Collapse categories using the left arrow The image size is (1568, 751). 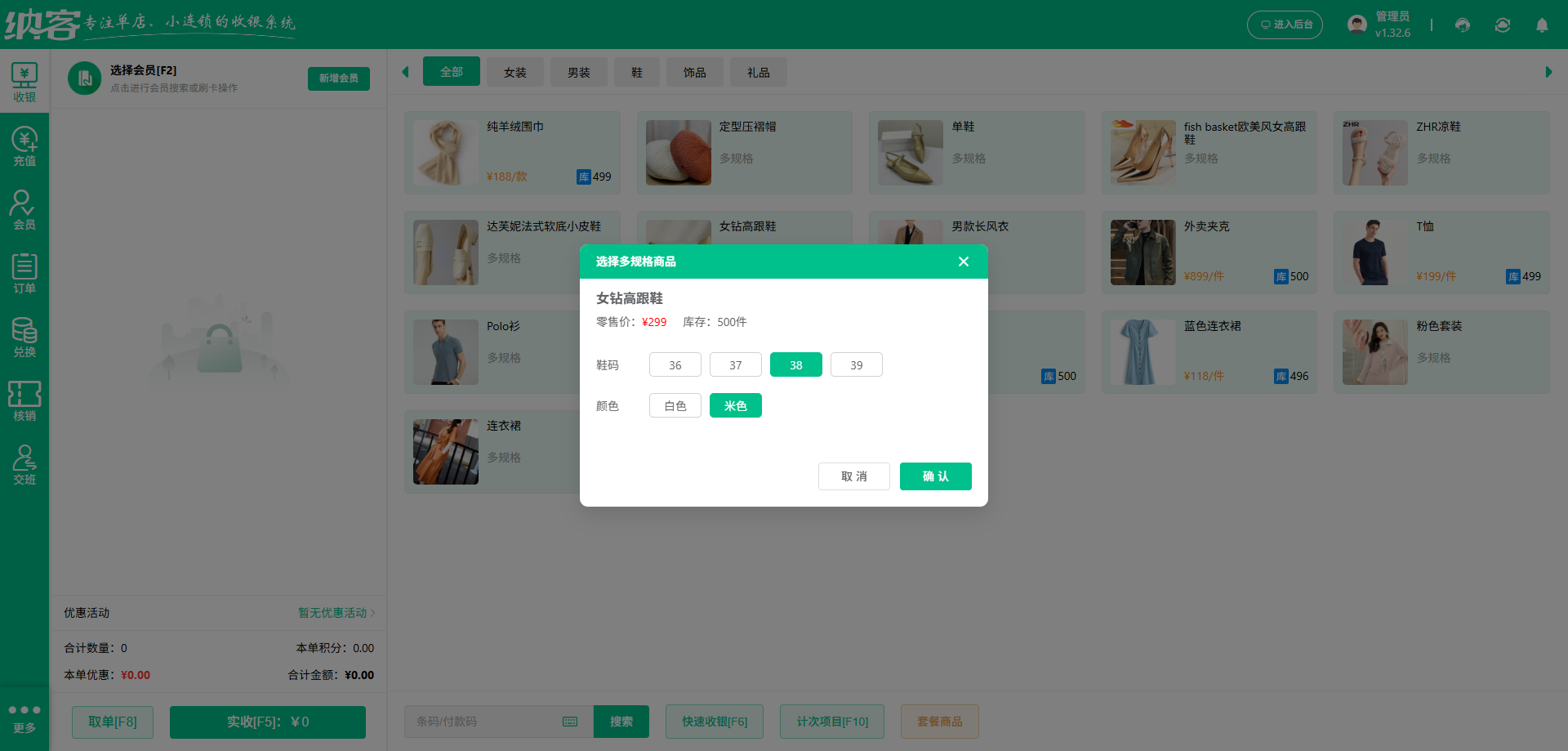[406, 72]
